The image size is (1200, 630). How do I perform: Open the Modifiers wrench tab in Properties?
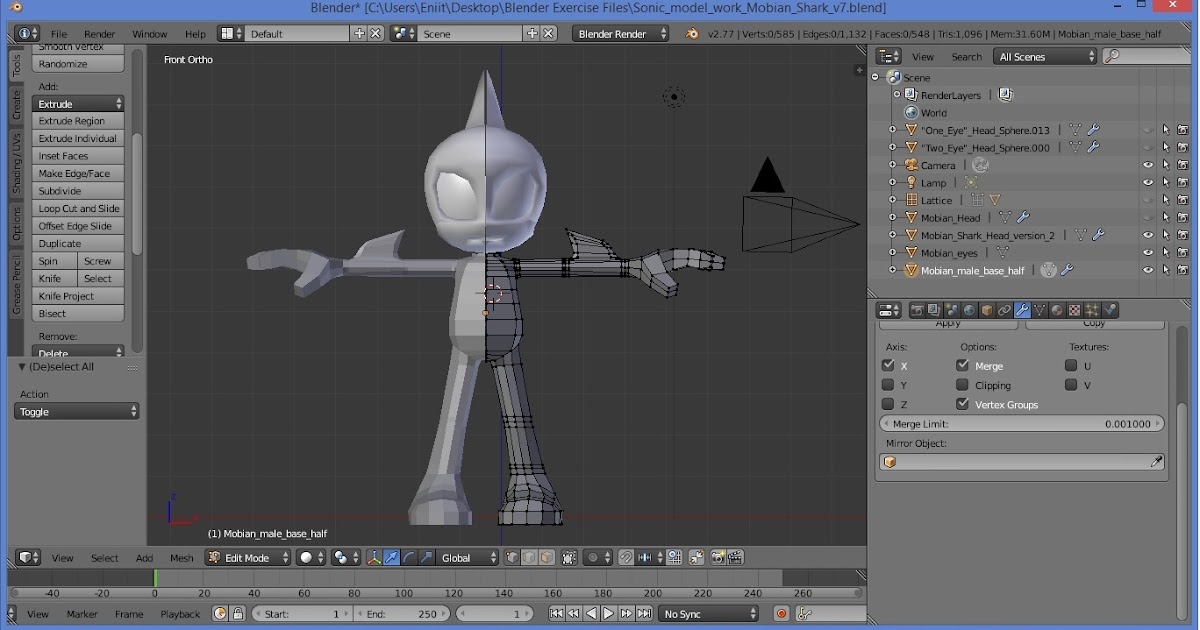(x=1021, y=310)
